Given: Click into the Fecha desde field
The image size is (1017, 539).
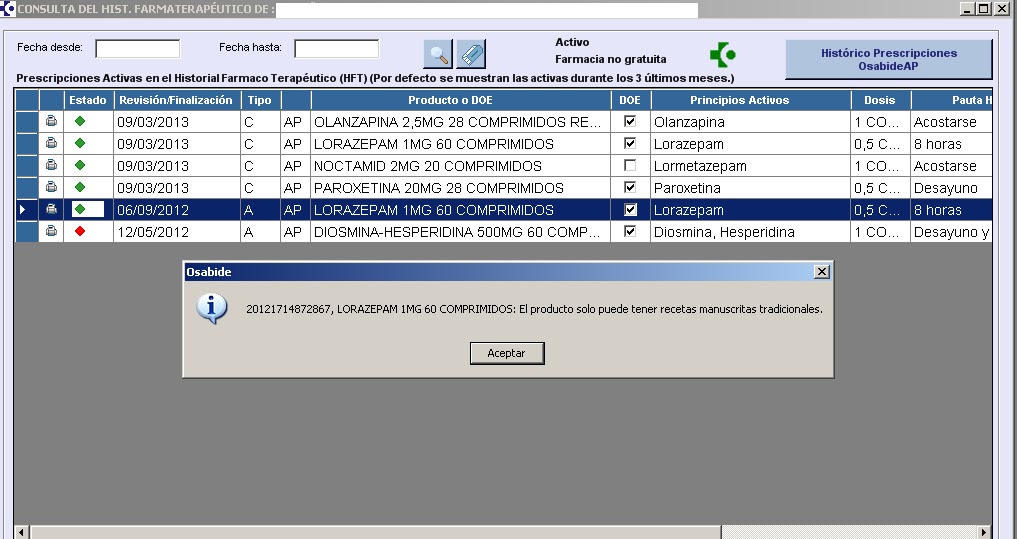Looking at the screenshot, I should 137,48.
